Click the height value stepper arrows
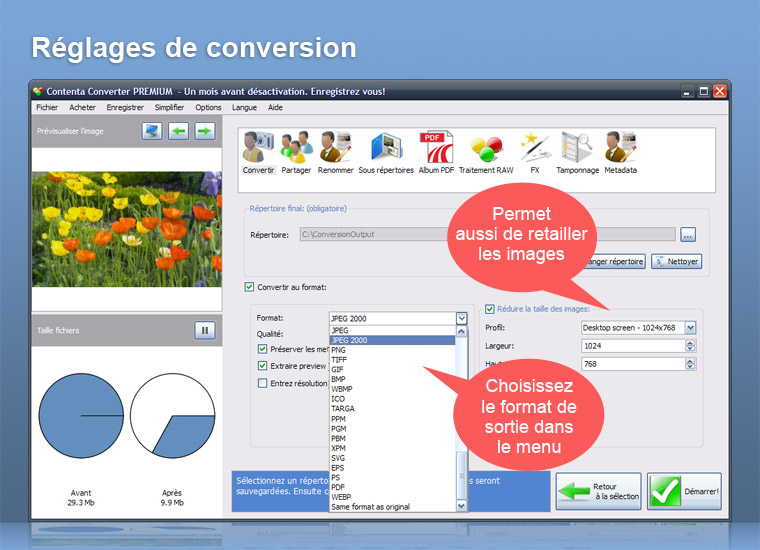The image size is (760, 550). [690, 364]
